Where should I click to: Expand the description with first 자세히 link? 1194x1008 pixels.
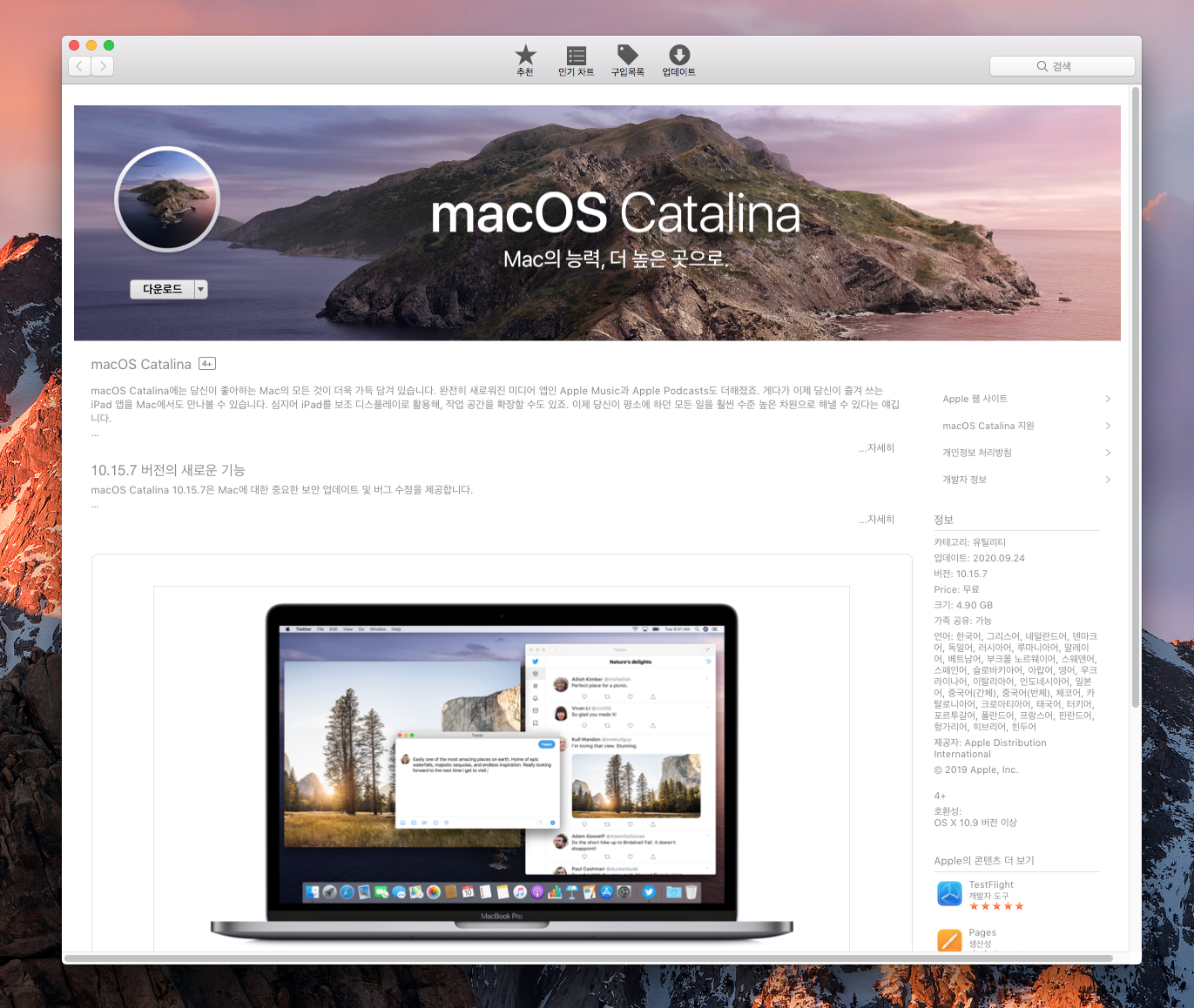(876, 448)
